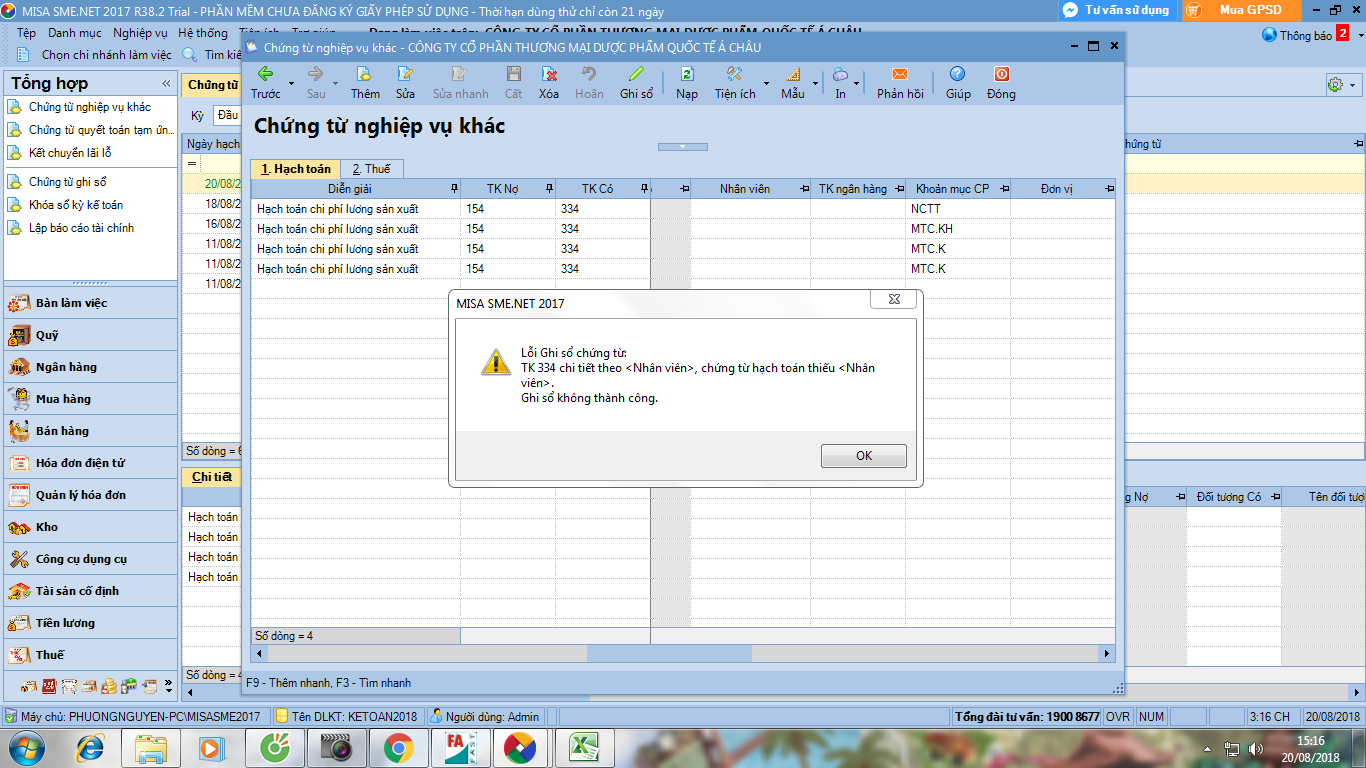The width and height of the screenshot is (1366, 768).
Task: Open the Hóa đơn điện tử module
Action: (90, 463)
